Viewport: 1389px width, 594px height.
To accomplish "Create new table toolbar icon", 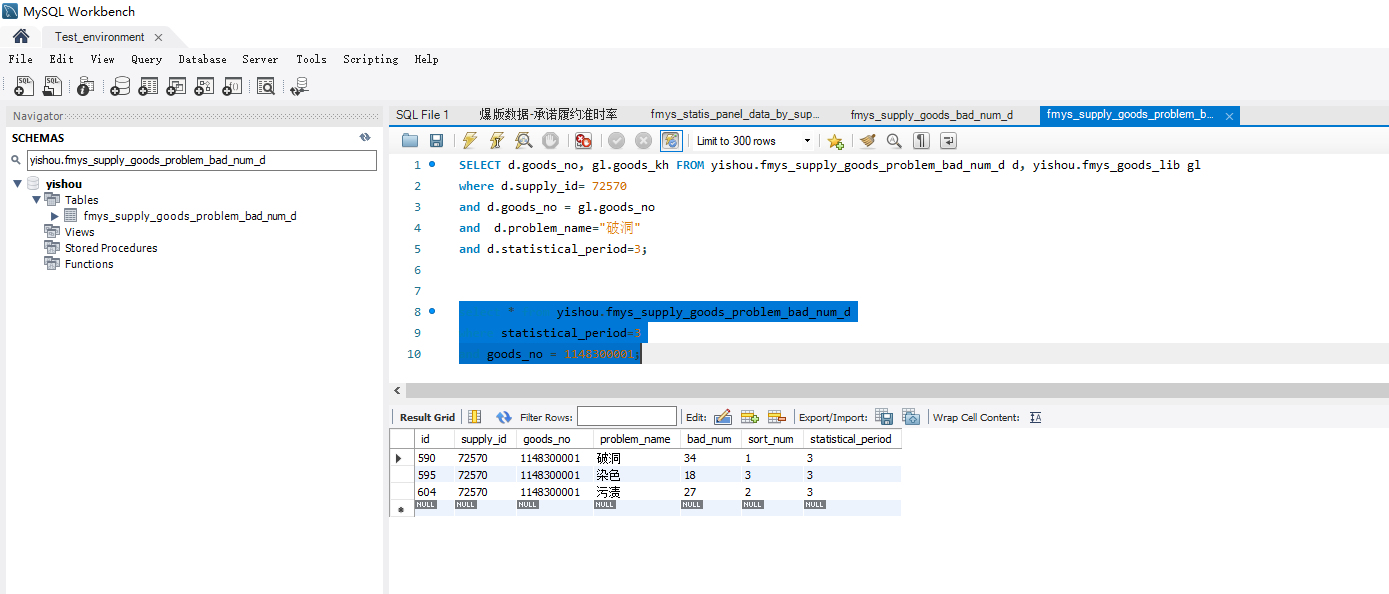I will 148,87.
